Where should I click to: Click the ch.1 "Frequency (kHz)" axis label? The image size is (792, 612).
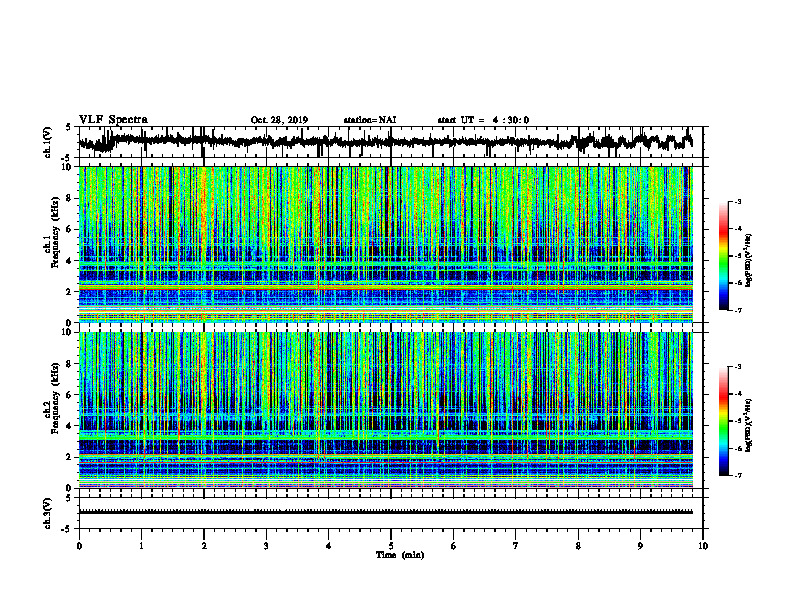(x=55, y=231)
